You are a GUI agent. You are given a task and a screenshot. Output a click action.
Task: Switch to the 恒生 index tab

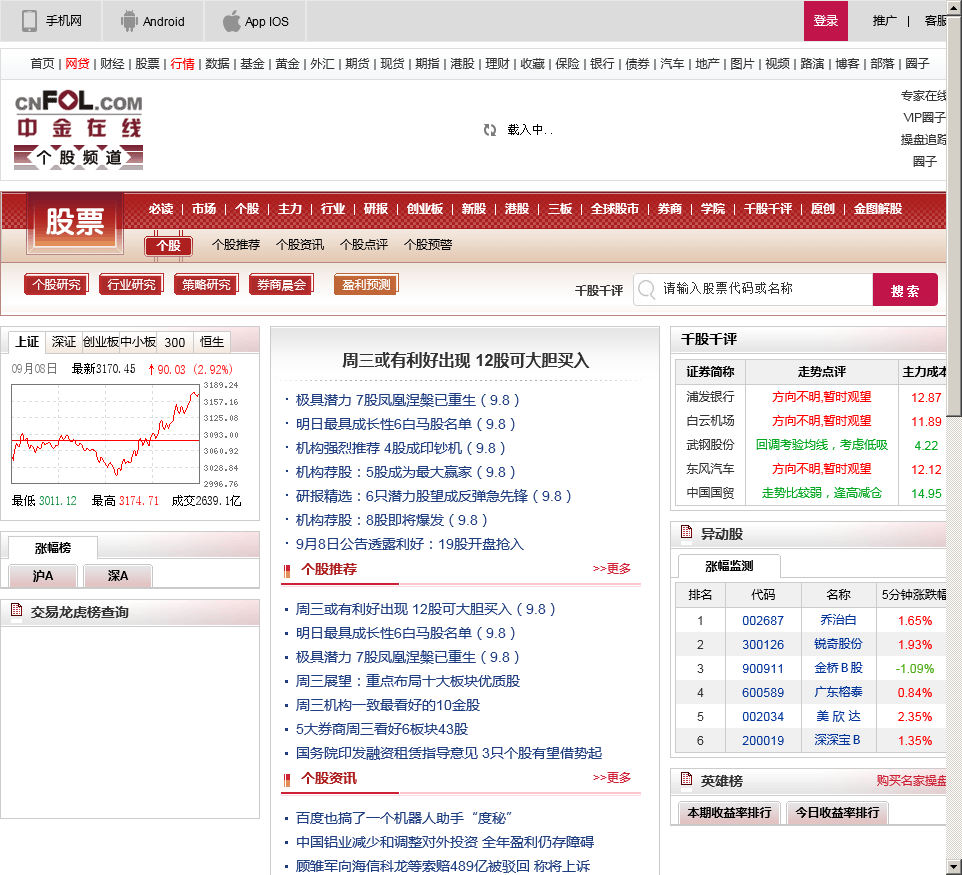pos(212,341)
